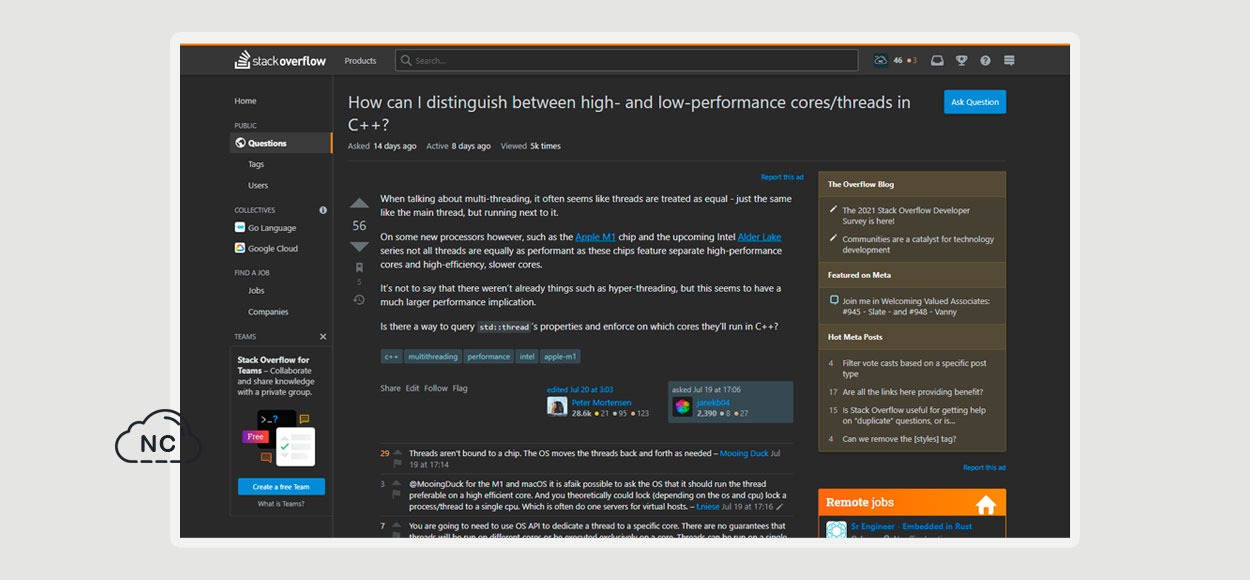This screenshot has width=1250, height=580.
Task: Open the post activity history icon
Action: click(359, 299)
